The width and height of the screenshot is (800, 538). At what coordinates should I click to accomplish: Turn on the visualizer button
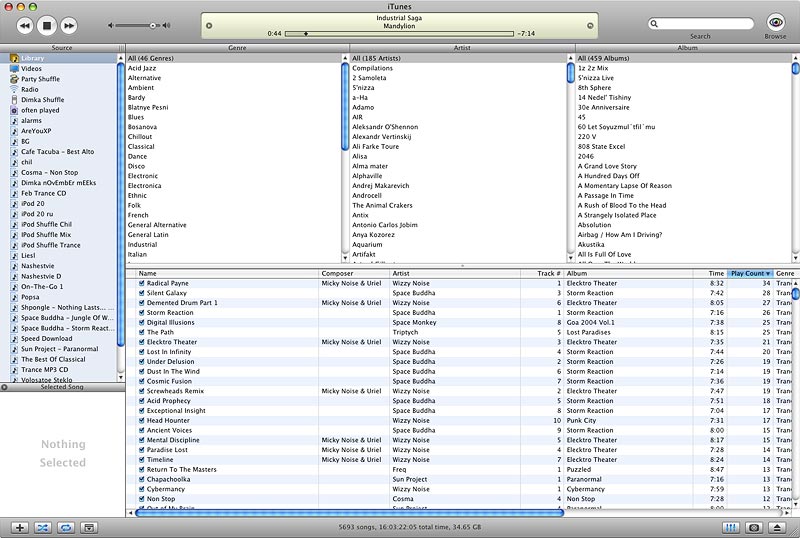pyautogui.click(x=755, y=528)
